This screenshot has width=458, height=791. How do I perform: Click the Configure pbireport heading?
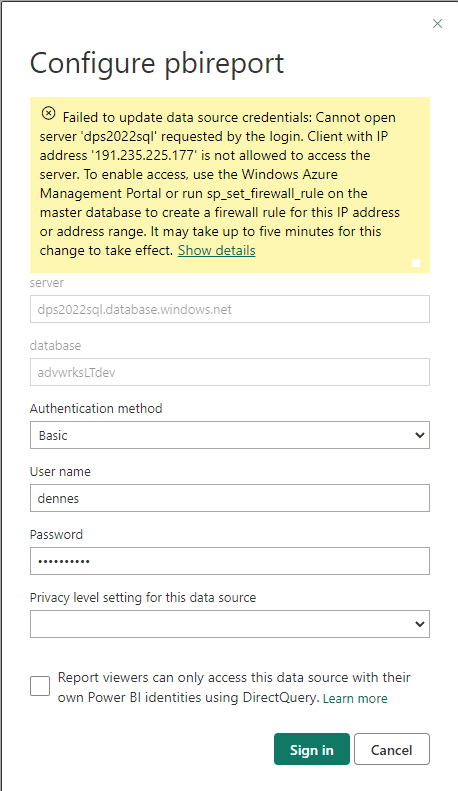pyautogui.click(x=157, y=65)
